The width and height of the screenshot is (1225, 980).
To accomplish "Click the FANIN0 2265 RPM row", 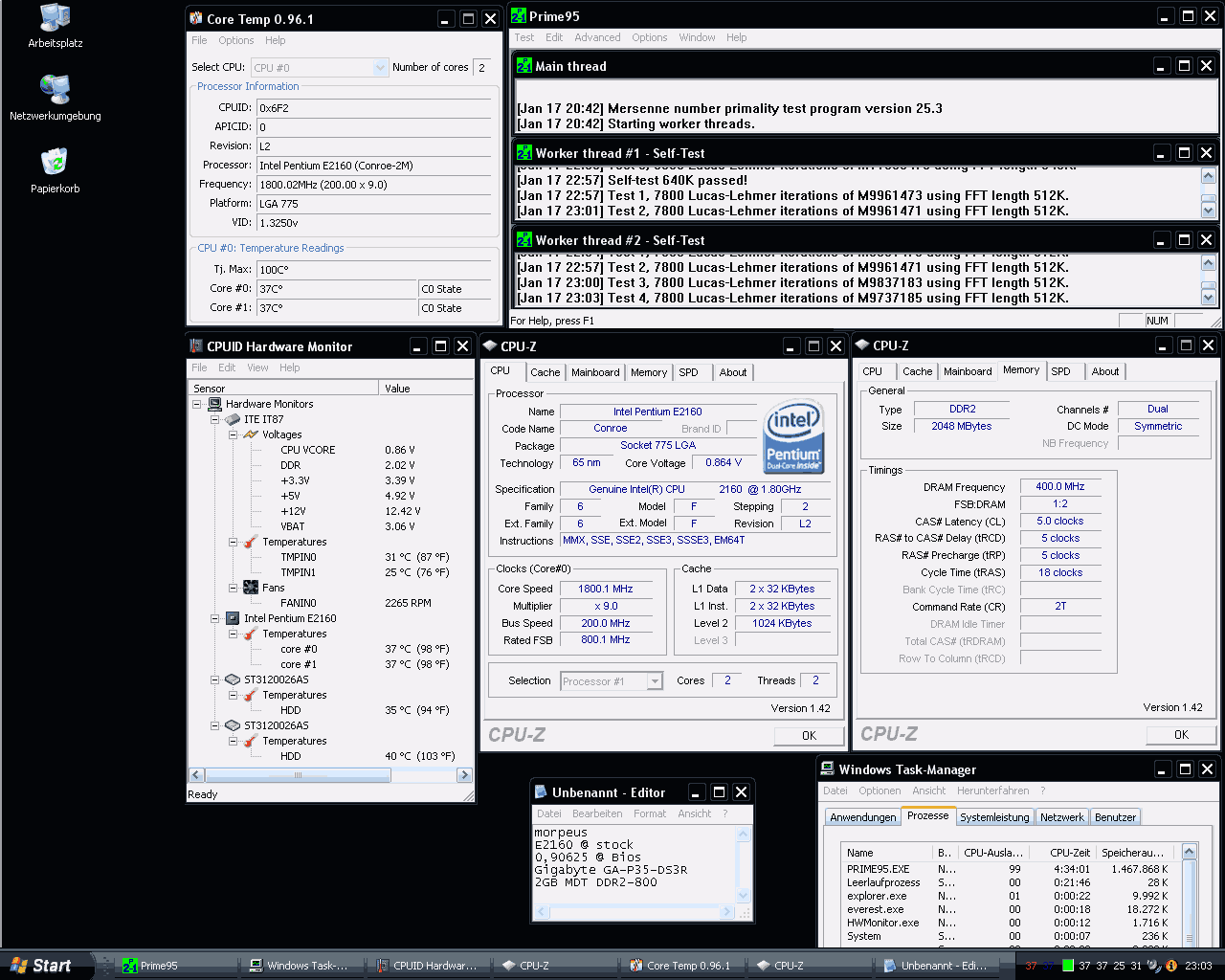I will click(x=330, y=603).
